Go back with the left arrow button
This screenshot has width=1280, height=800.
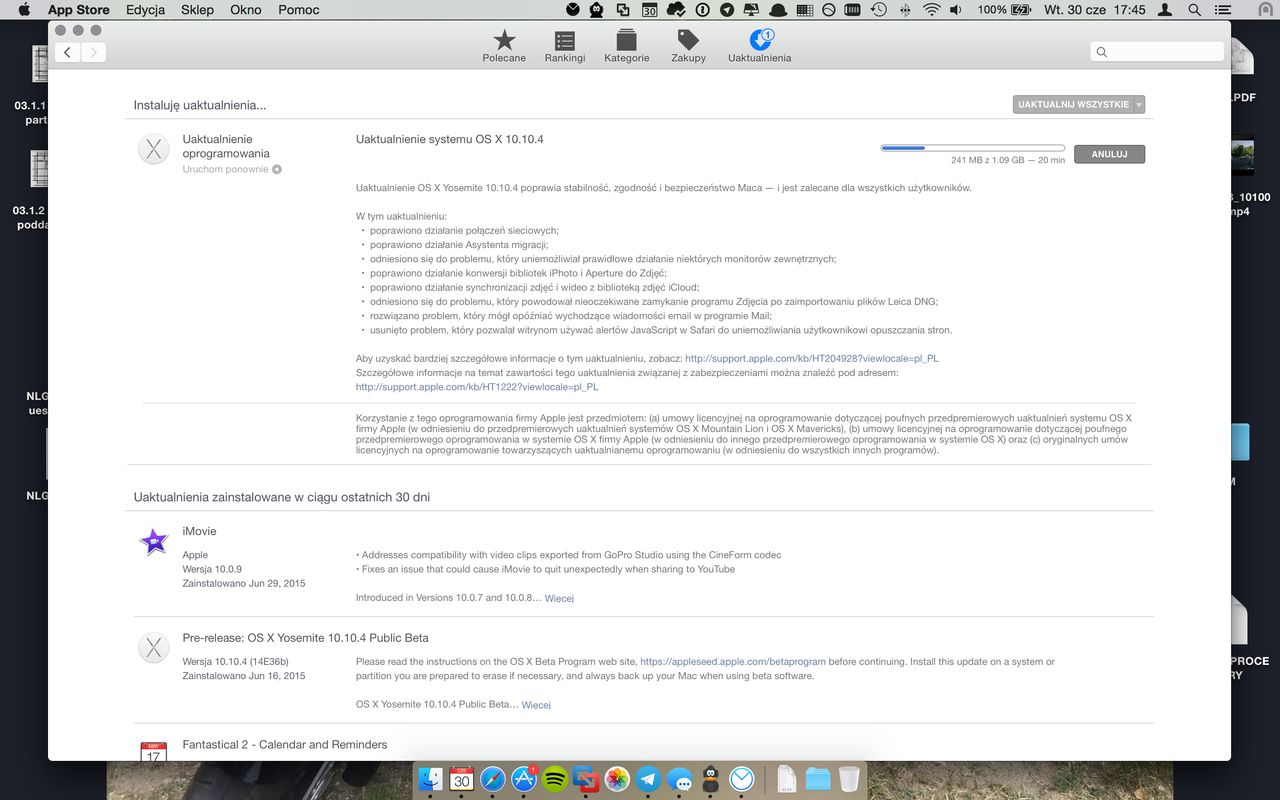67,52
